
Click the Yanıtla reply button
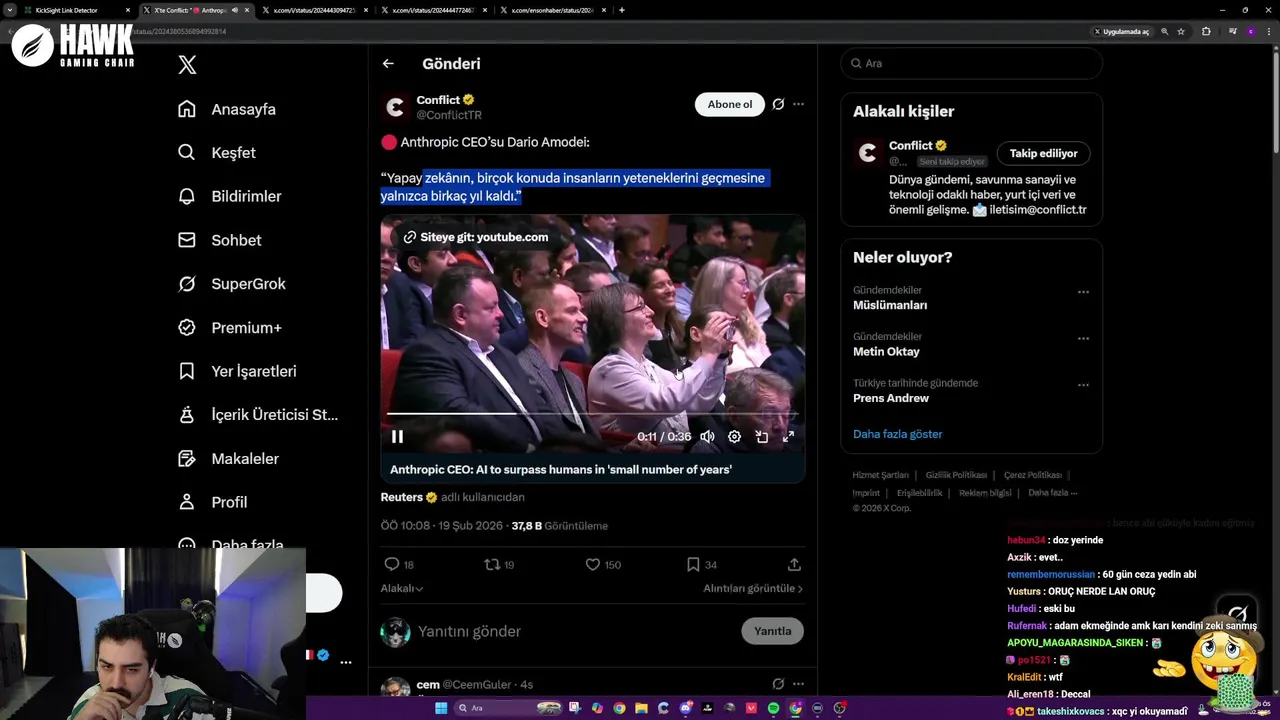coord(772,631)
